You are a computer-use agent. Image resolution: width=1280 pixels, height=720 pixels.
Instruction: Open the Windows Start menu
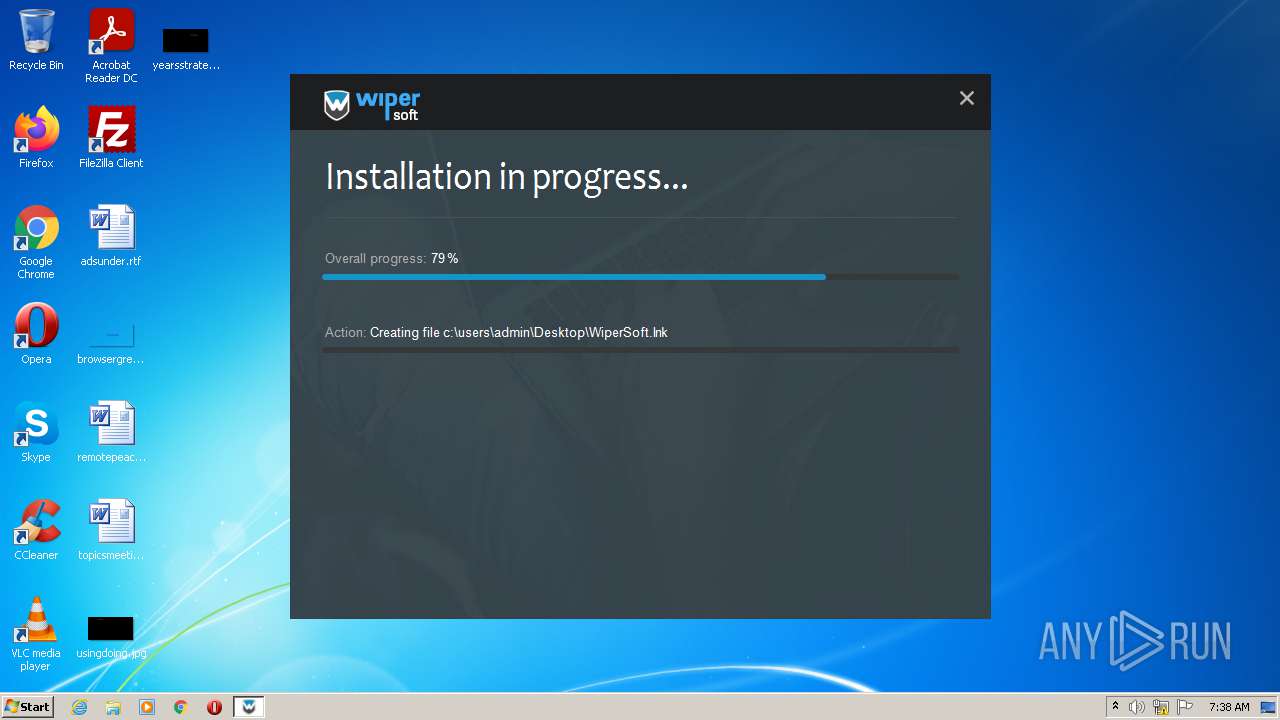click(x=27, y=707)
